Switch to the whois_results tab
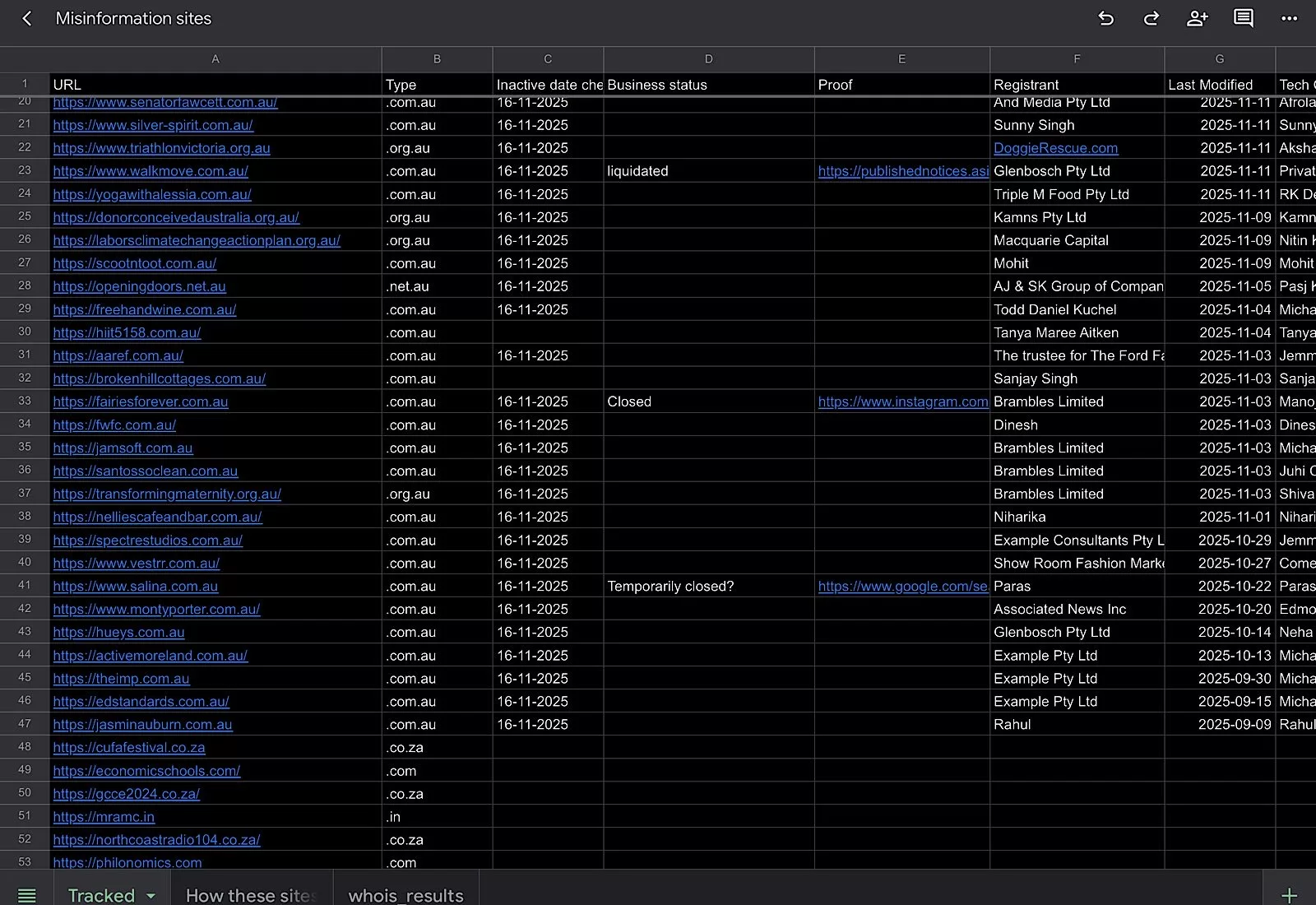The height and width of the screenshot is (905, 1316). tap(405, 896)
